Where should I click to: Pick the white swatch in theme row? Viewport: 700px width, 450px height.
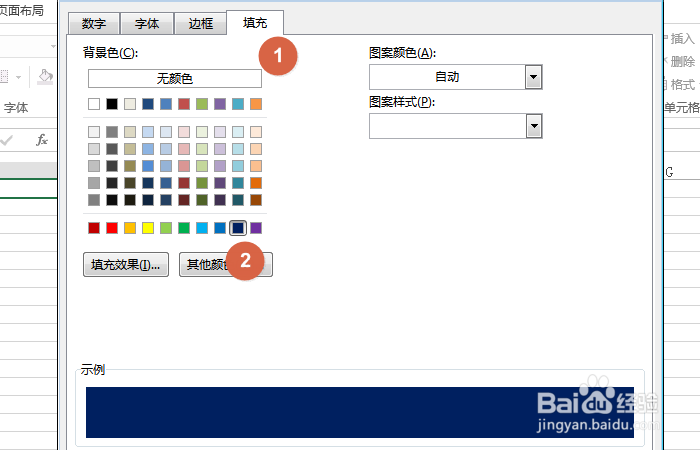click(94, 104)
